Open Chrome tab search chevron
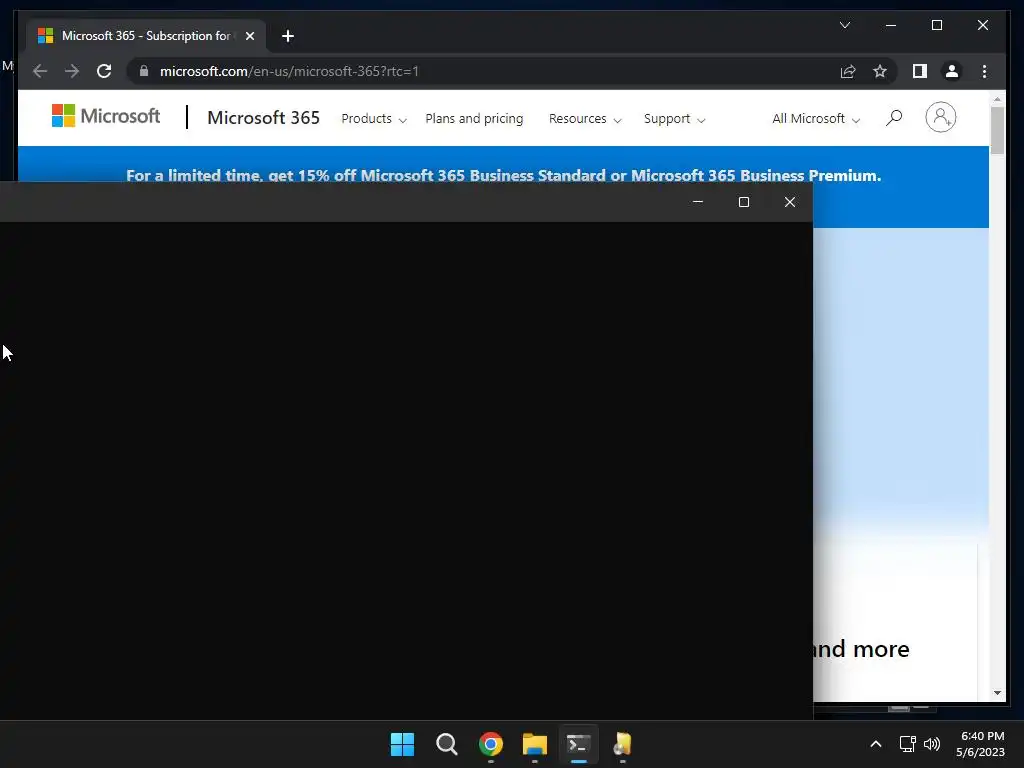The width and height of the screenshot is (1024, 768). pos(844,25)
